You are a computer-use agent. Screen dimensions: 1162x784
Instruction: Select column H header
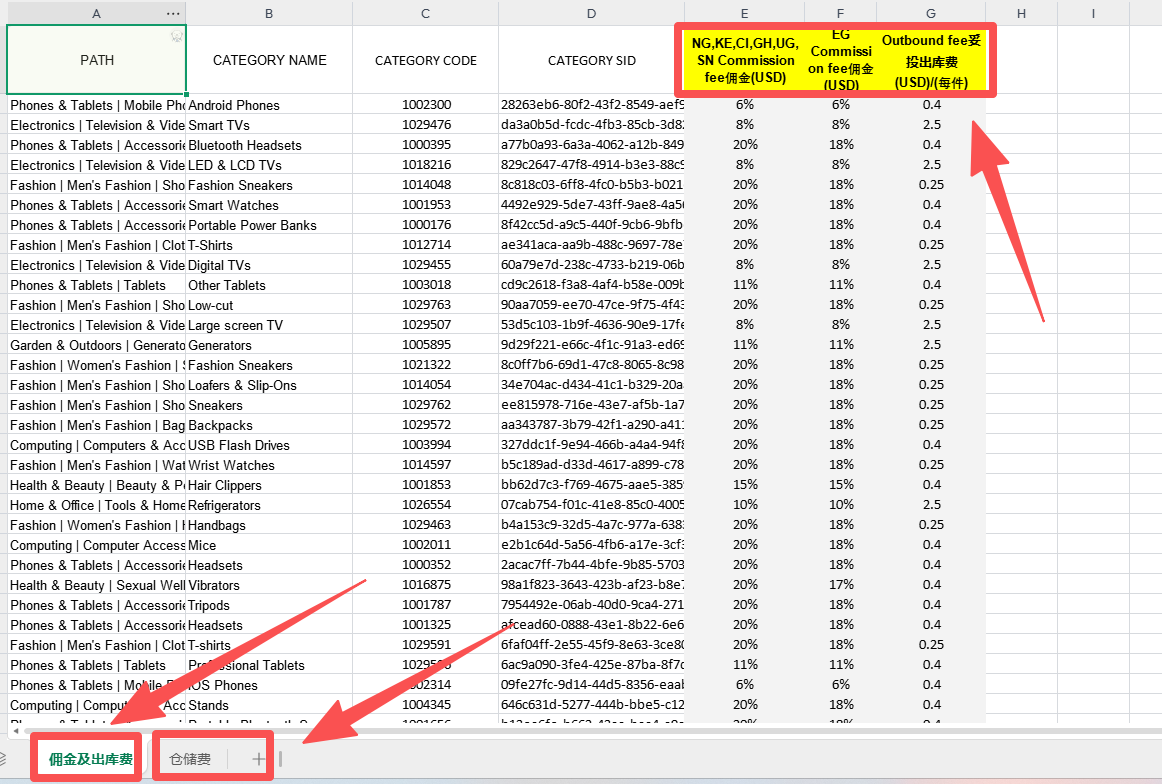coord(1021,13)
